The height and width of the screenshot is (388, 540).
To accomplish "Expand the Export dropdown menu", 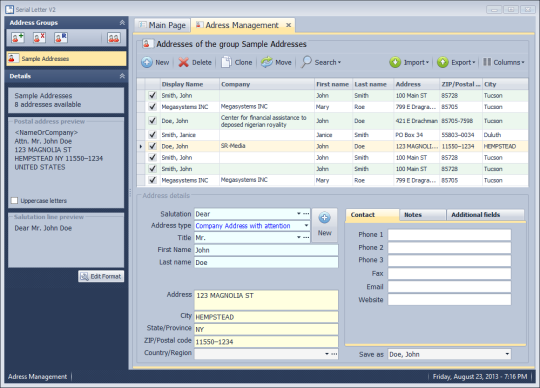I will pos(474,62).
